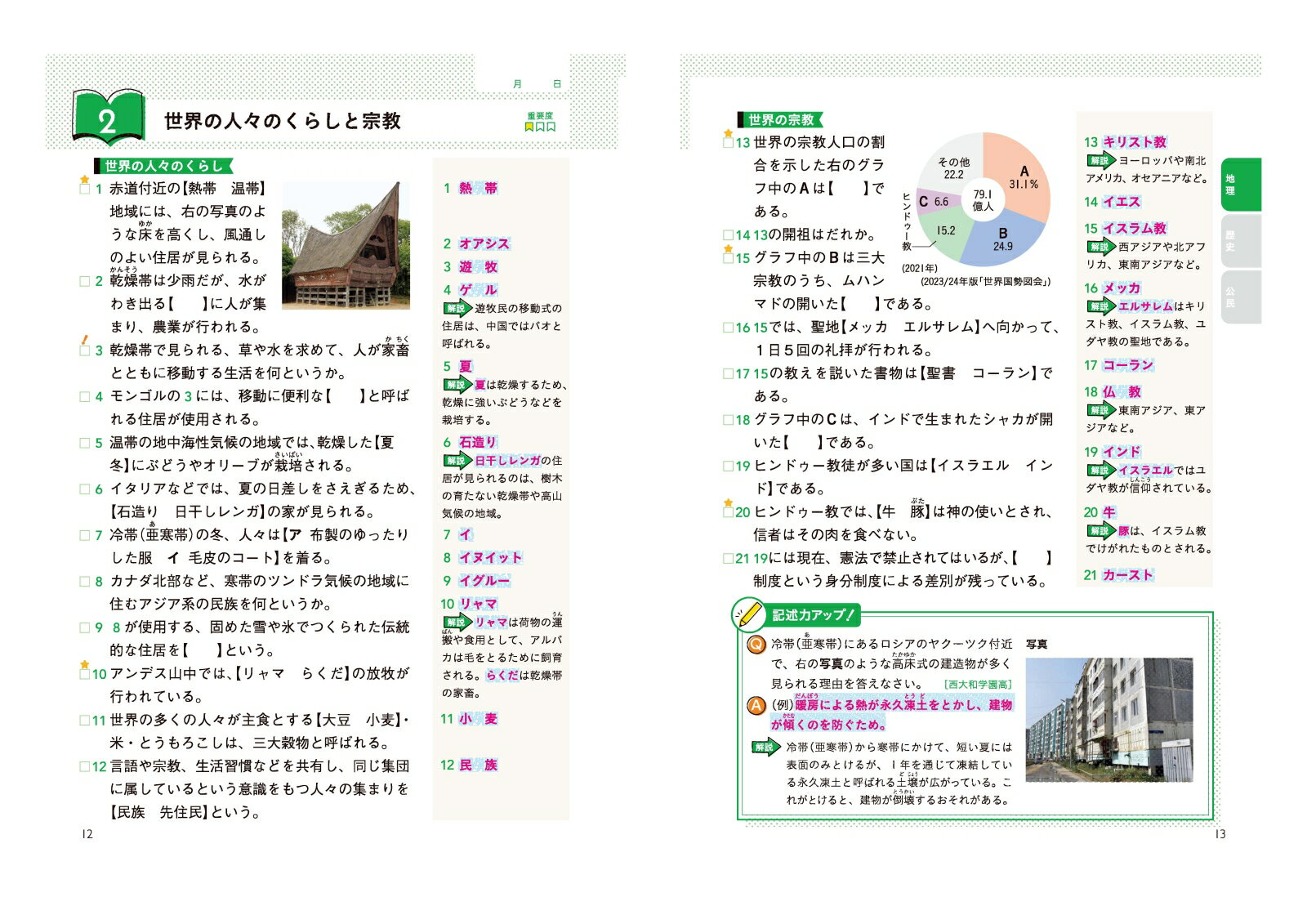
Task: Check the box beside question 7
Action: [x=84, y=535]
